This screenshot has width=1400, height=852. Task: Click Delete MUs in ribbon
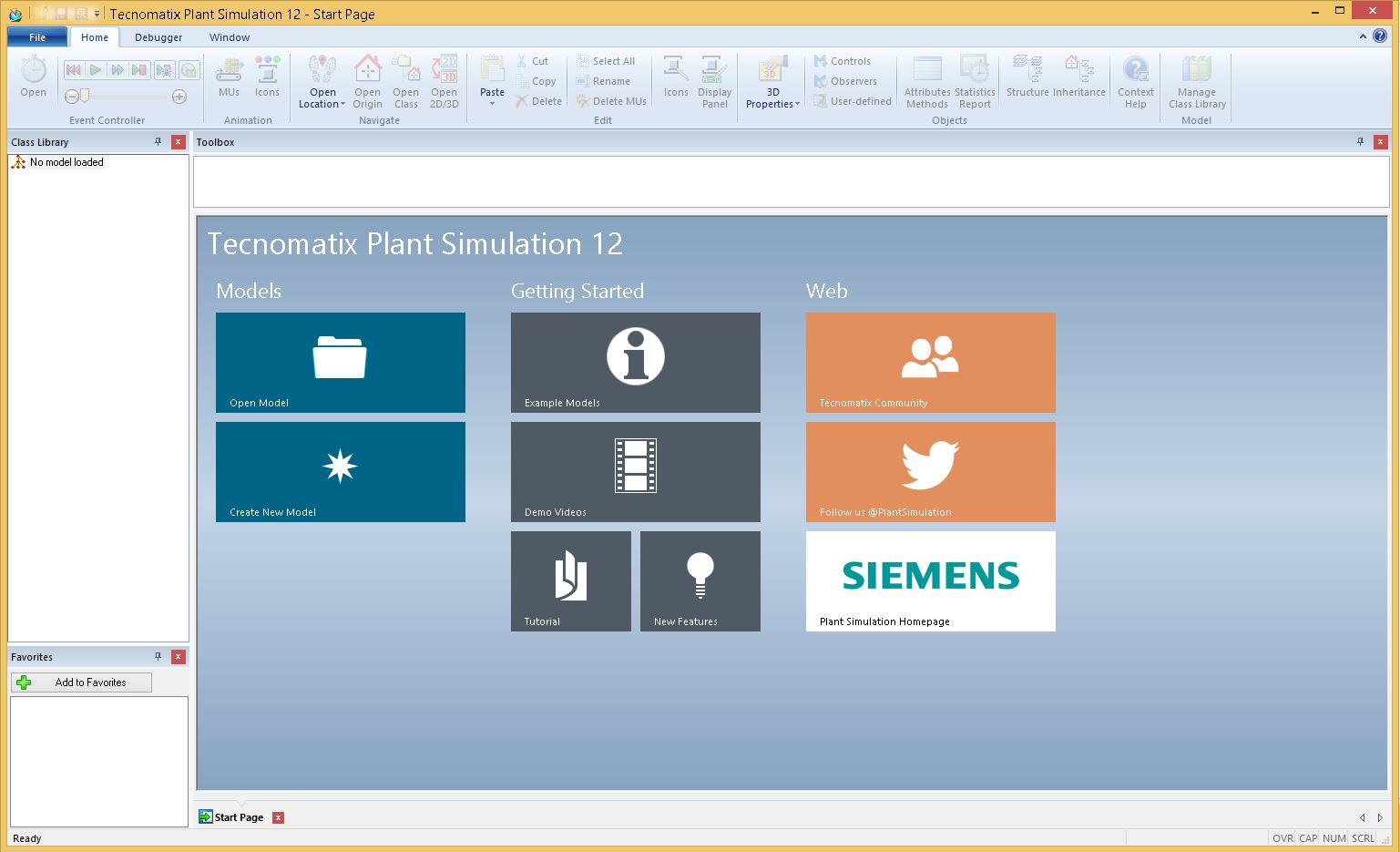click(611, 101)
